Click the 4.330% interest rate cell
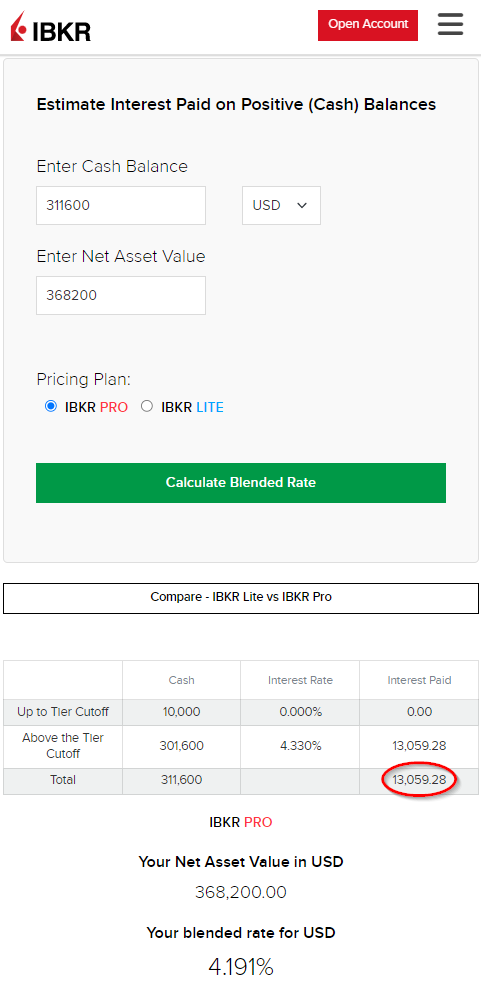Screen dimensions: 481x986 (x=300, y=746)
